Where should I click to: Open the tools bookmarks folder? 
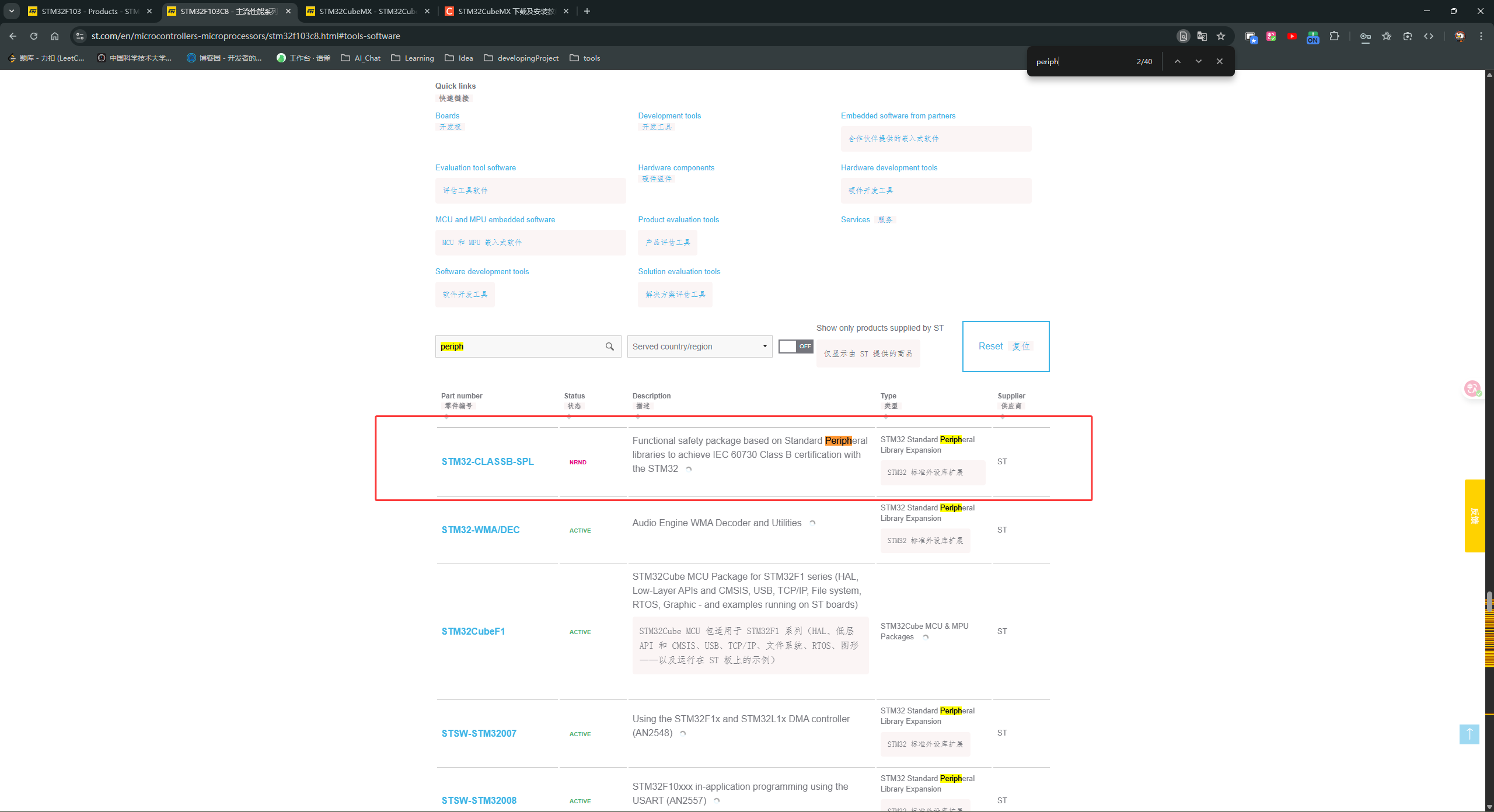[x=585, y=58]
